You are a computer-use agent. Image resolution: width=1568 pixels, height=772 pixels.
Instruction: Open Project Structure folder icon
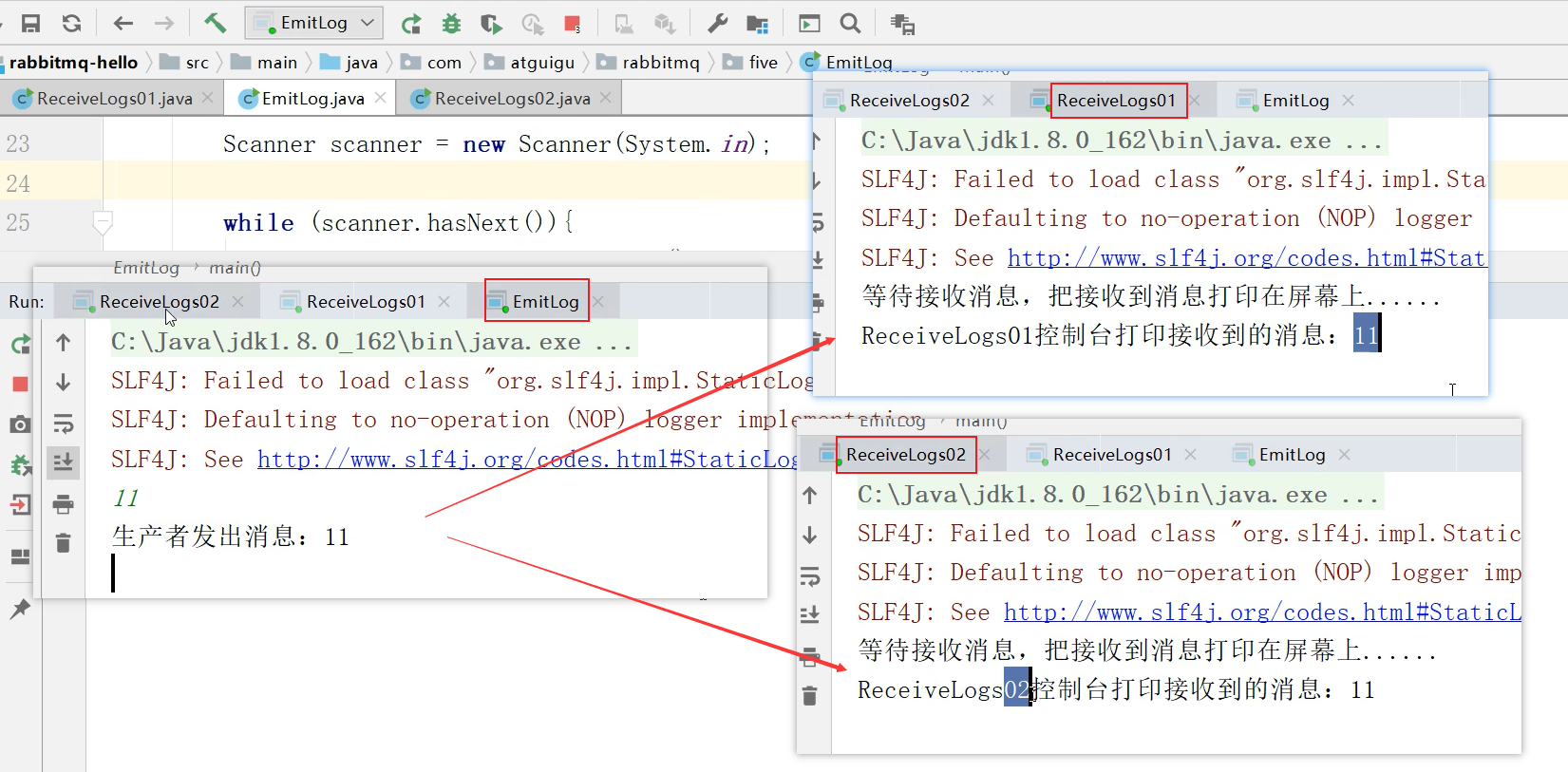coord(758,24)
